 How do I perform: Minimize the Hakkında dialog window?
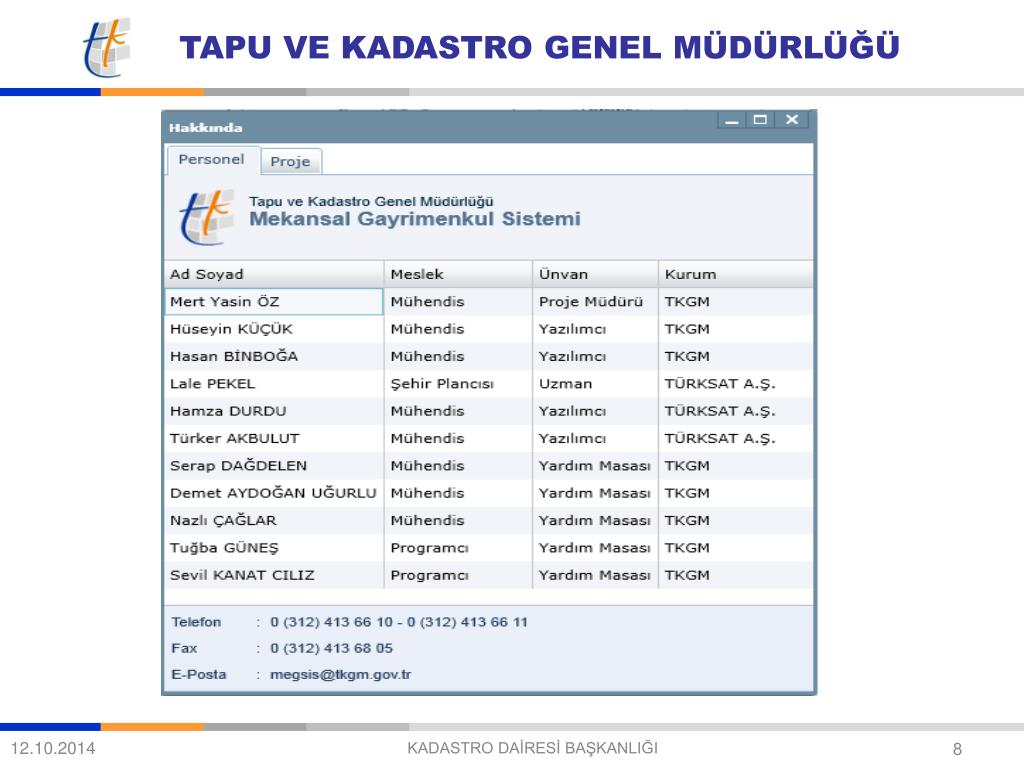[732, 120]
